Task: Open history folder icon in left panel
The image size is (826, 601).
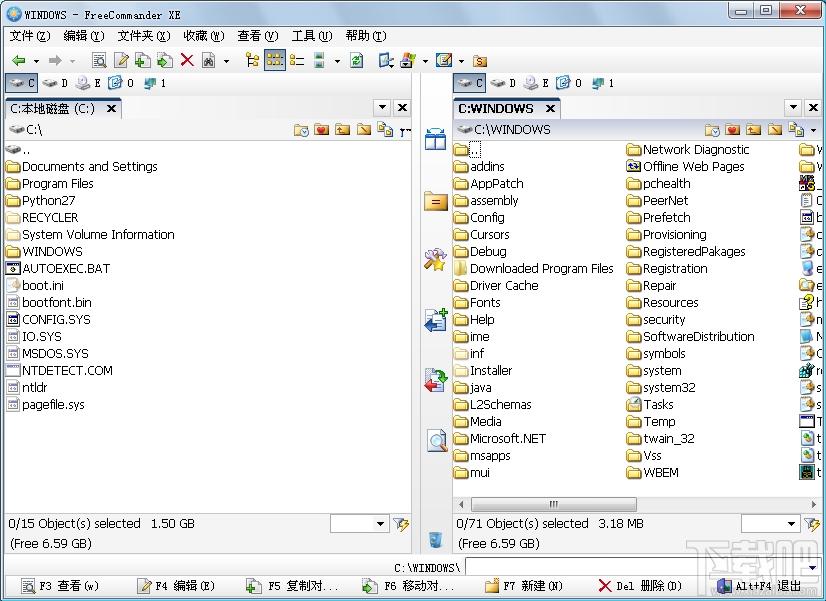Action: [x=301, y=130]
